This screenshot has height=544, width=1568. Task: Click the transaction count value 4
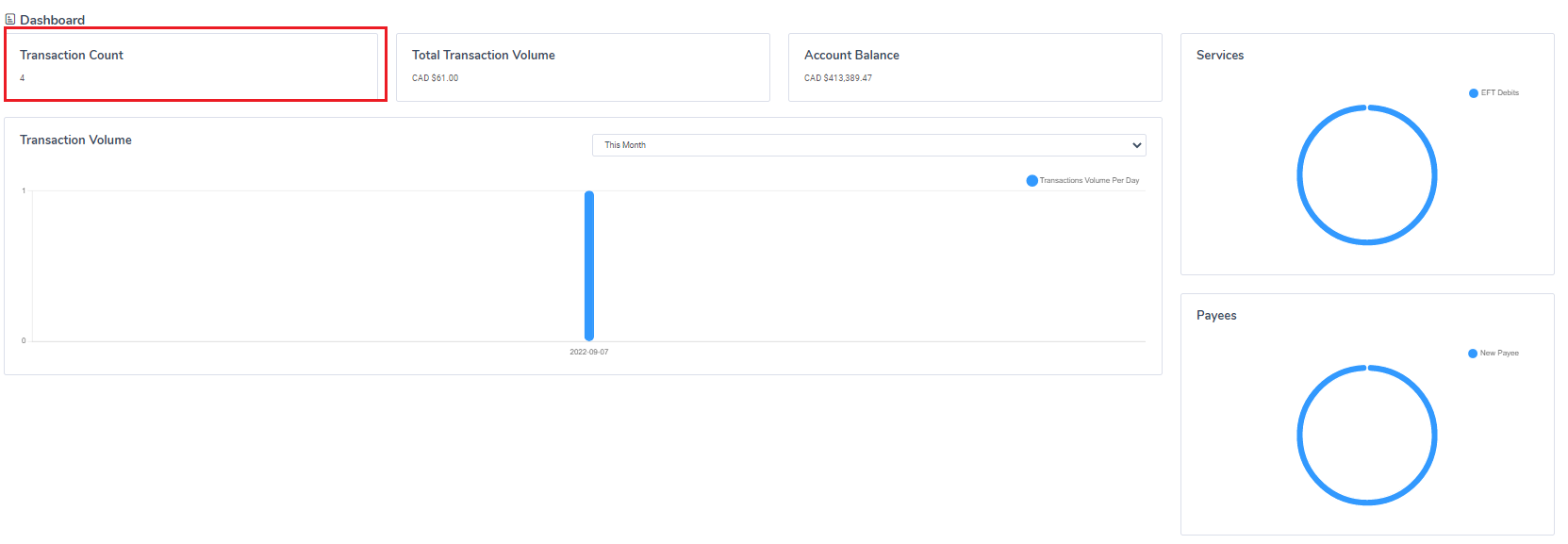23,78
